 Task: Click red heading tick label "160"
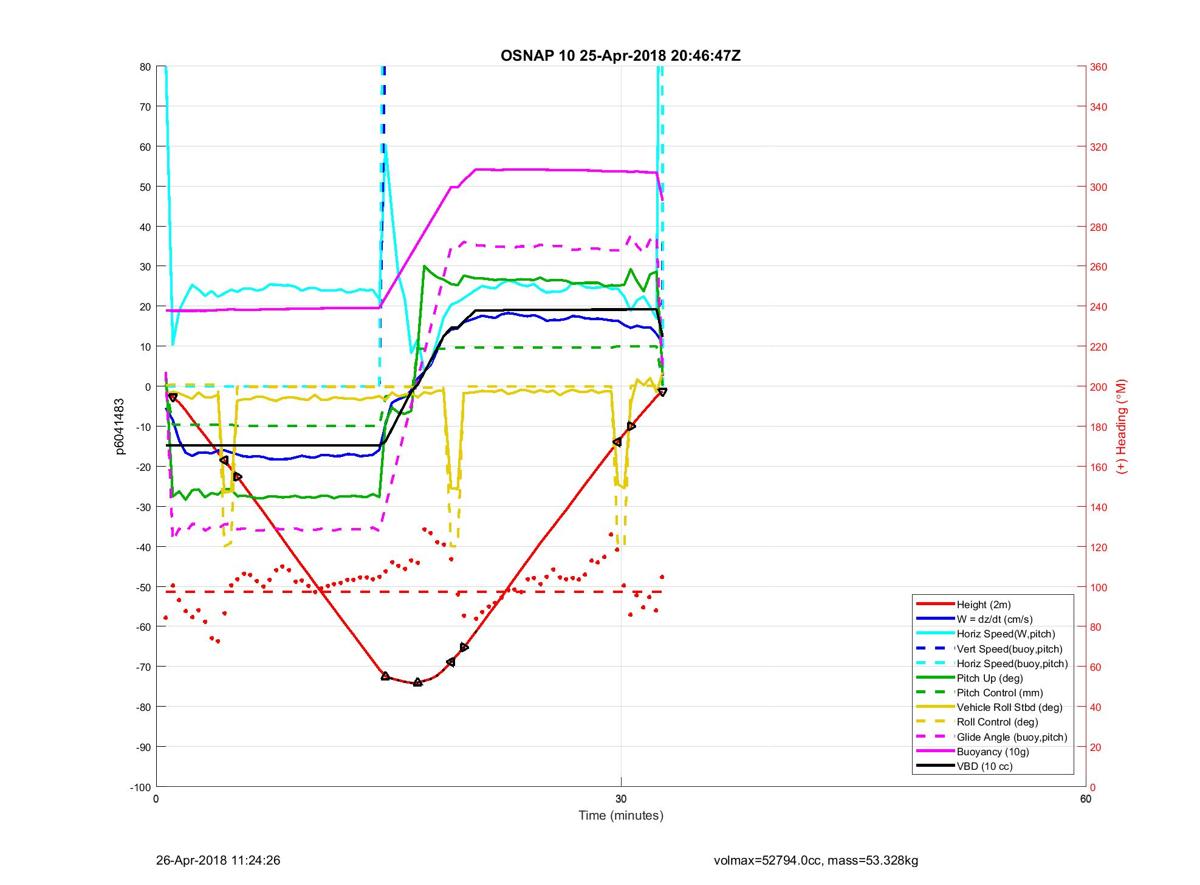1100,467
